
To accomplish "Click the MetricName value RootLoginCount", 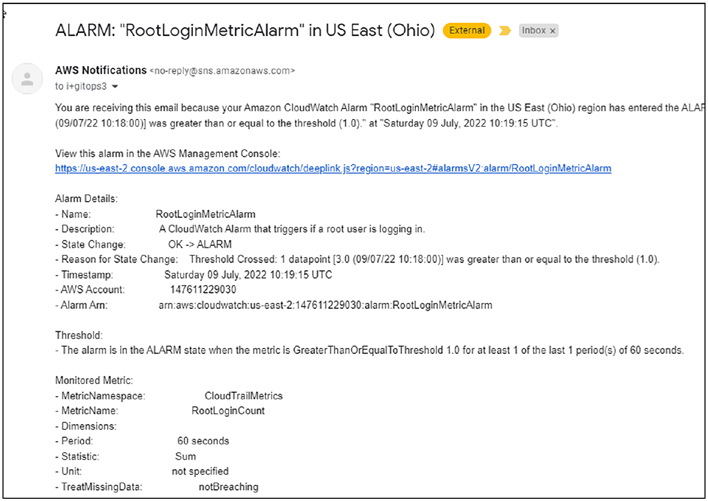I will point(228,411).
